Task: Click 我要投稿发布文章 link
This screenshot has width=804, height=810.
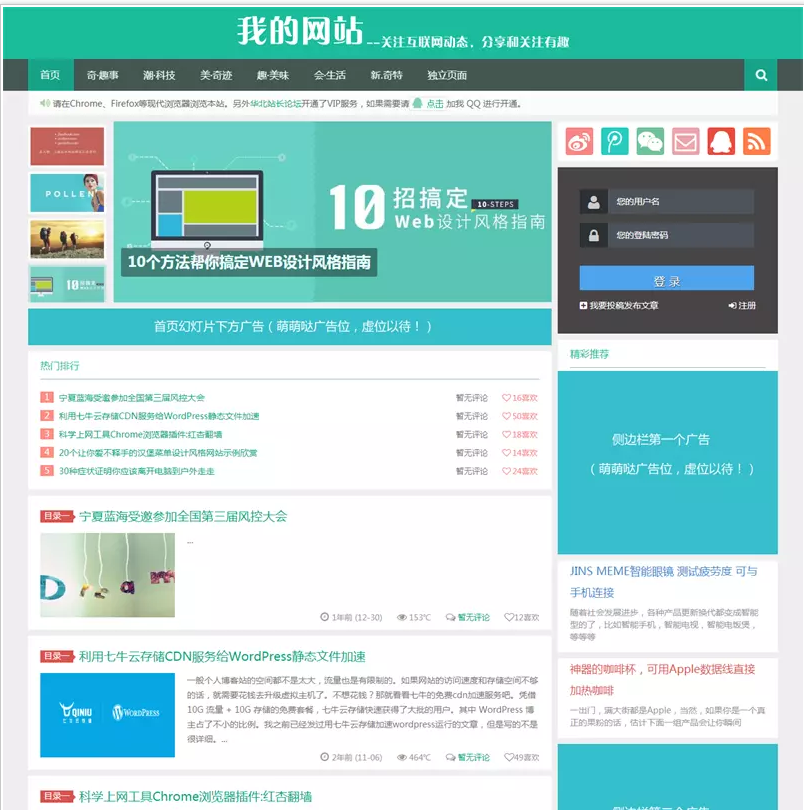Action: (x=624, y=305)
